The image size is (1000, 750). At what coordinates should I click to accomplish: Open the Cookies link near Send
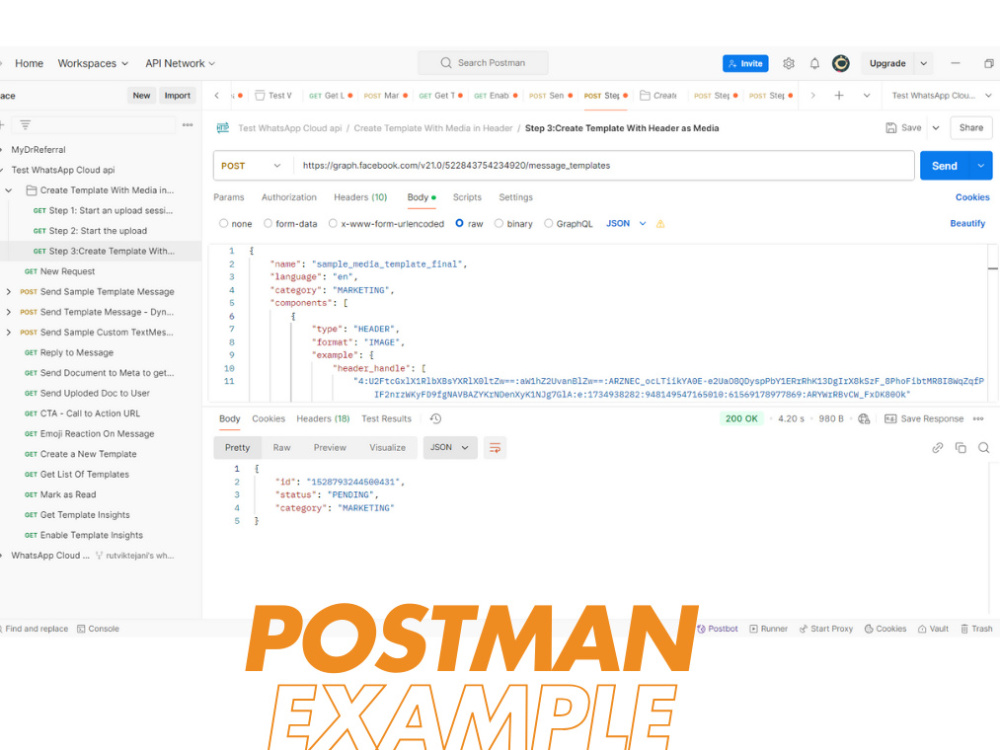[x=972, y=198]
